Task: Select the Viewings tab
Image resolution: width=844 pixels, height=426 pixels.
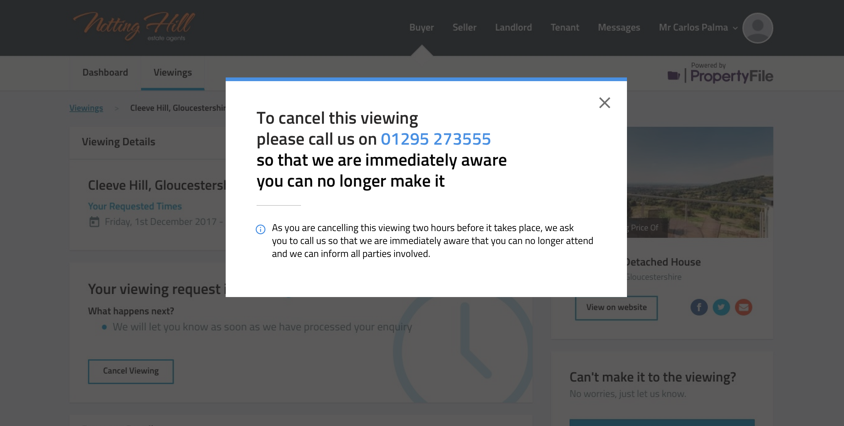Action: pyautogui.click(x=172, y=73)
